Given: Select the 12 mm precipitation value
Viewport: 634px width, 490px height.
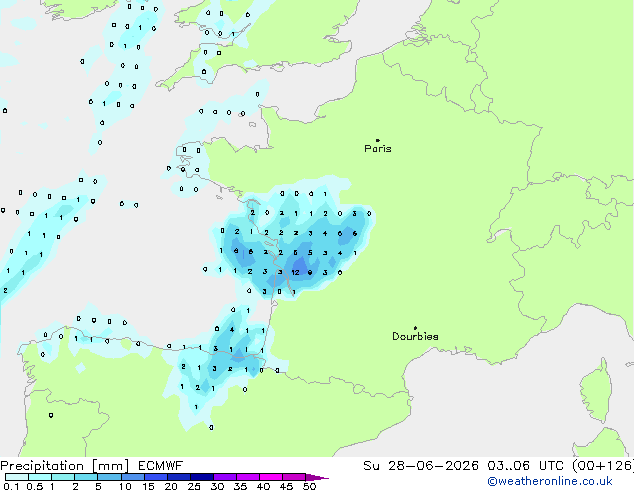Looking at the screenshot, I should [x=295, y=272].
